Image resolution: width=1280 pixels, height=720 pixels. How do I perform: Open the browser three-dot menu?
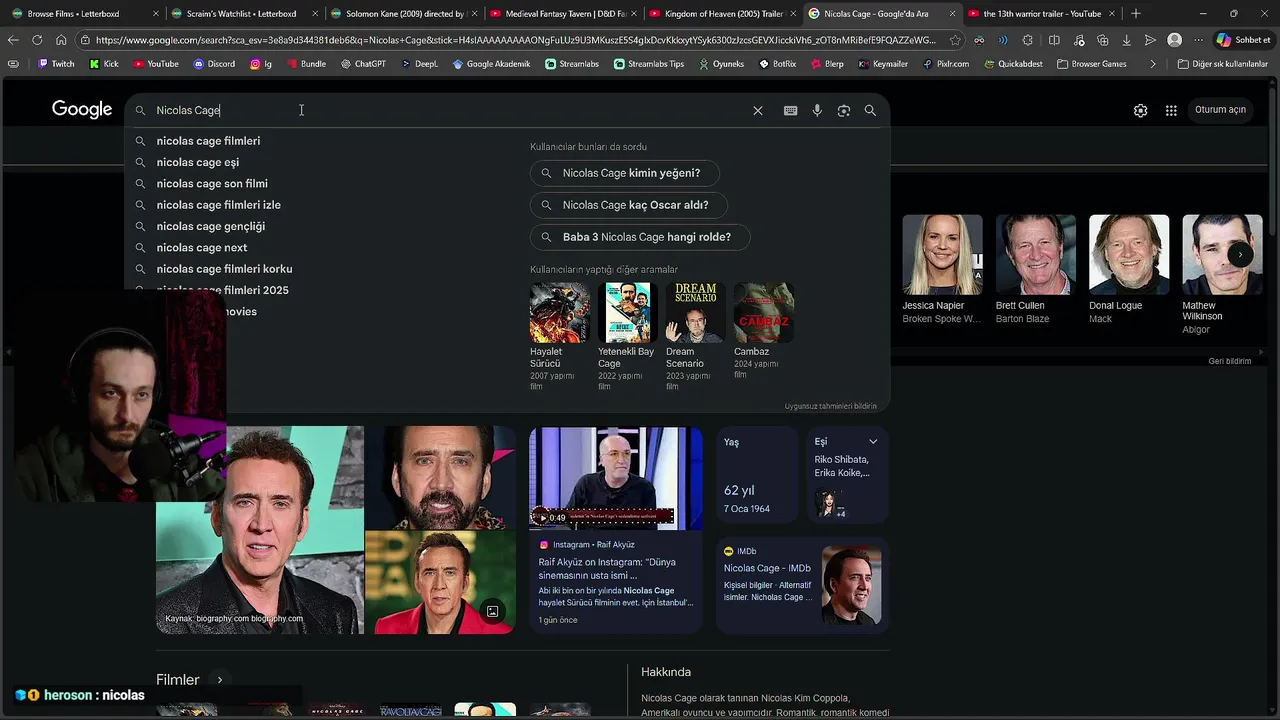[1198, 40]
